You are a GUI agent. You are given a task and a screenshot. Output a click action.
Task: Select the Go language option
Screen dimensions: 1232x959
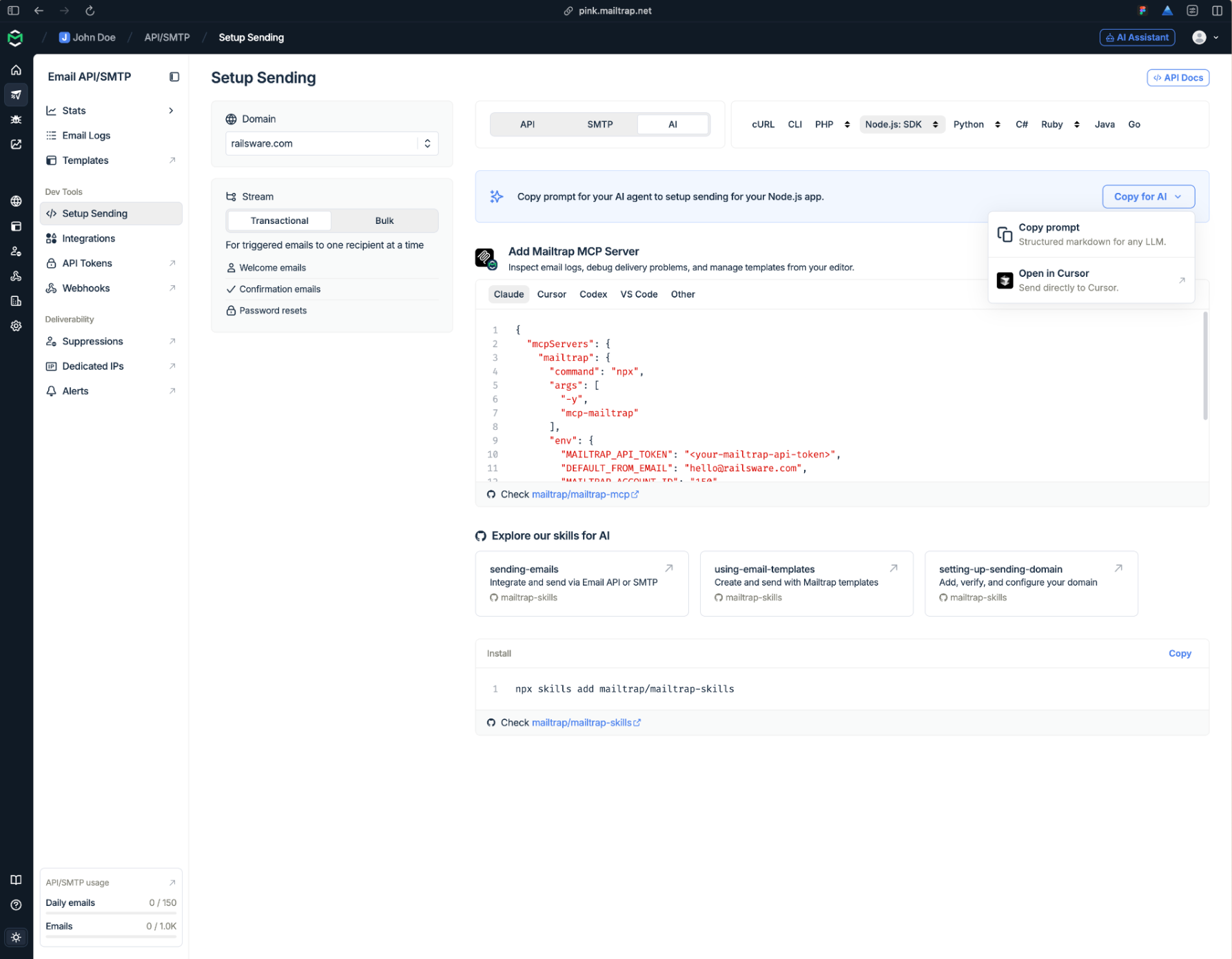(x=1133, y=124)
